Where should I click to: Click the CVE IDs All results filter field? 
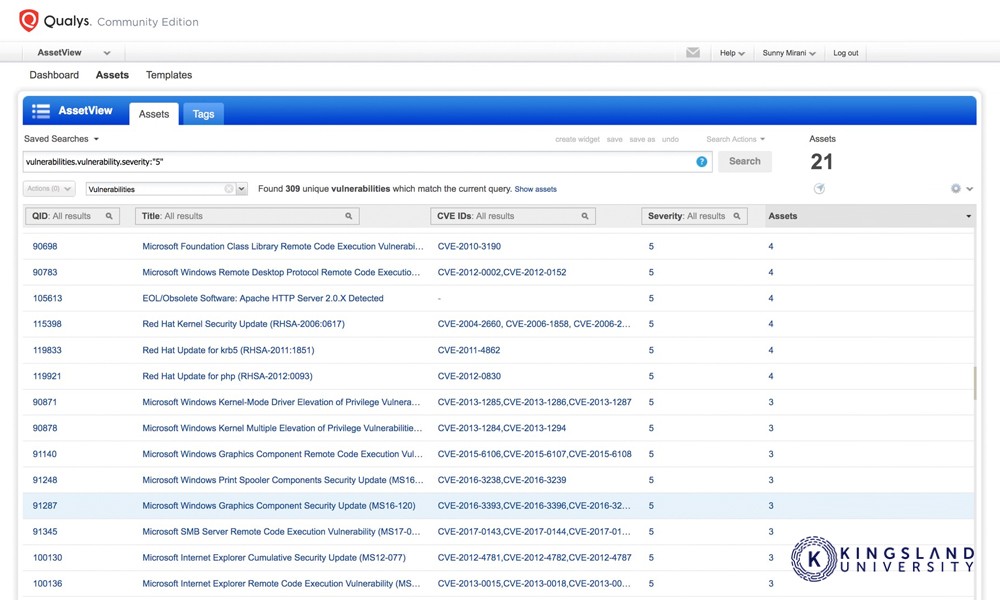pyautogui.click(x=513, y=216)
